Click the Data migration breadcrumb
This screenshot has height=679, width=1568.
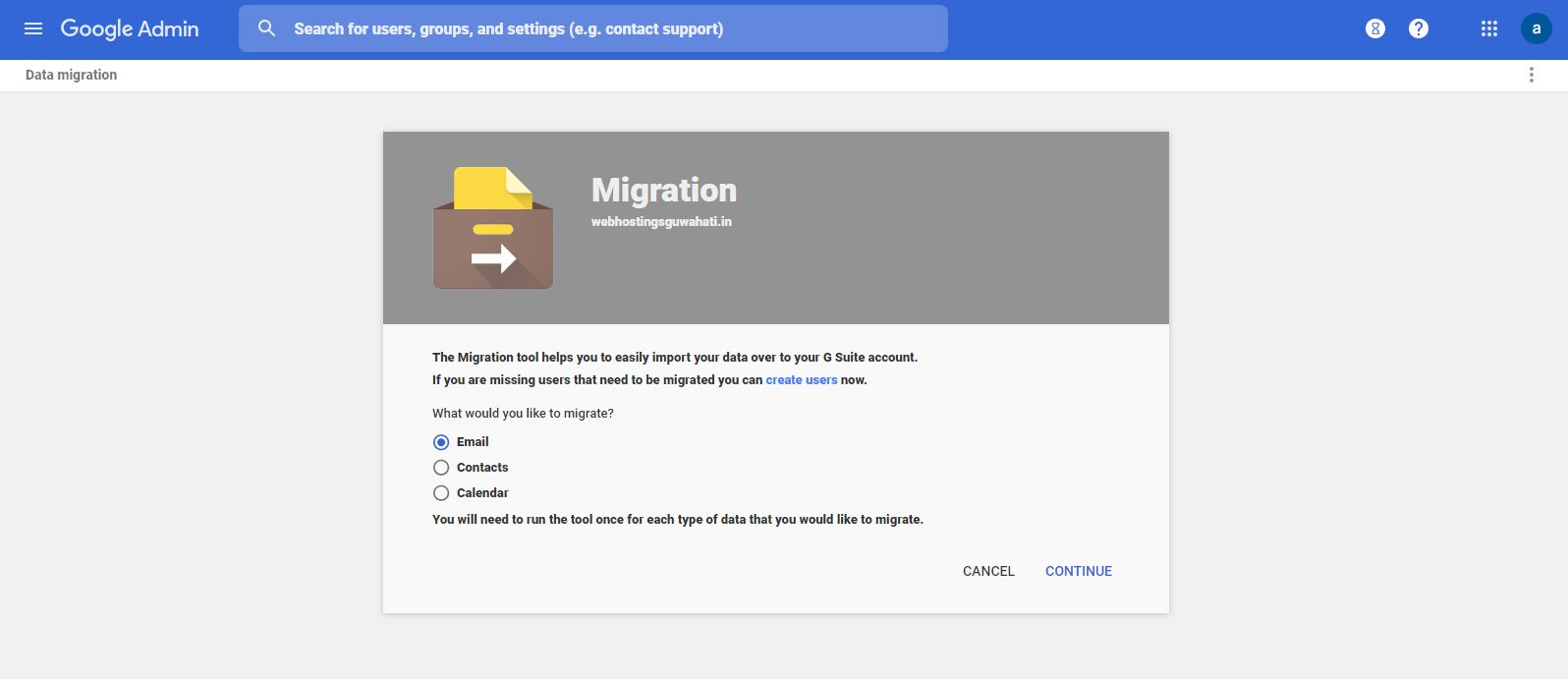[x=72, y=75]
